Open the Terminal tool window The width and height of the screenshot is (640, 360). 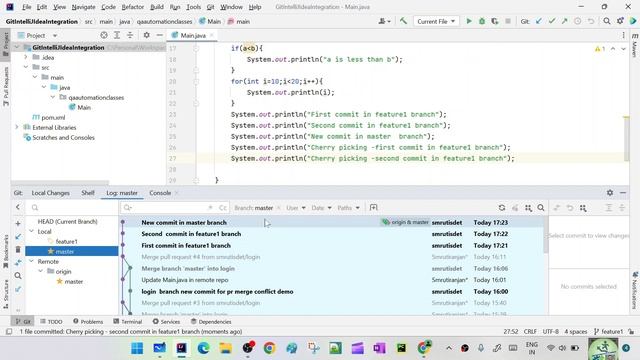[x=128, y=322]
